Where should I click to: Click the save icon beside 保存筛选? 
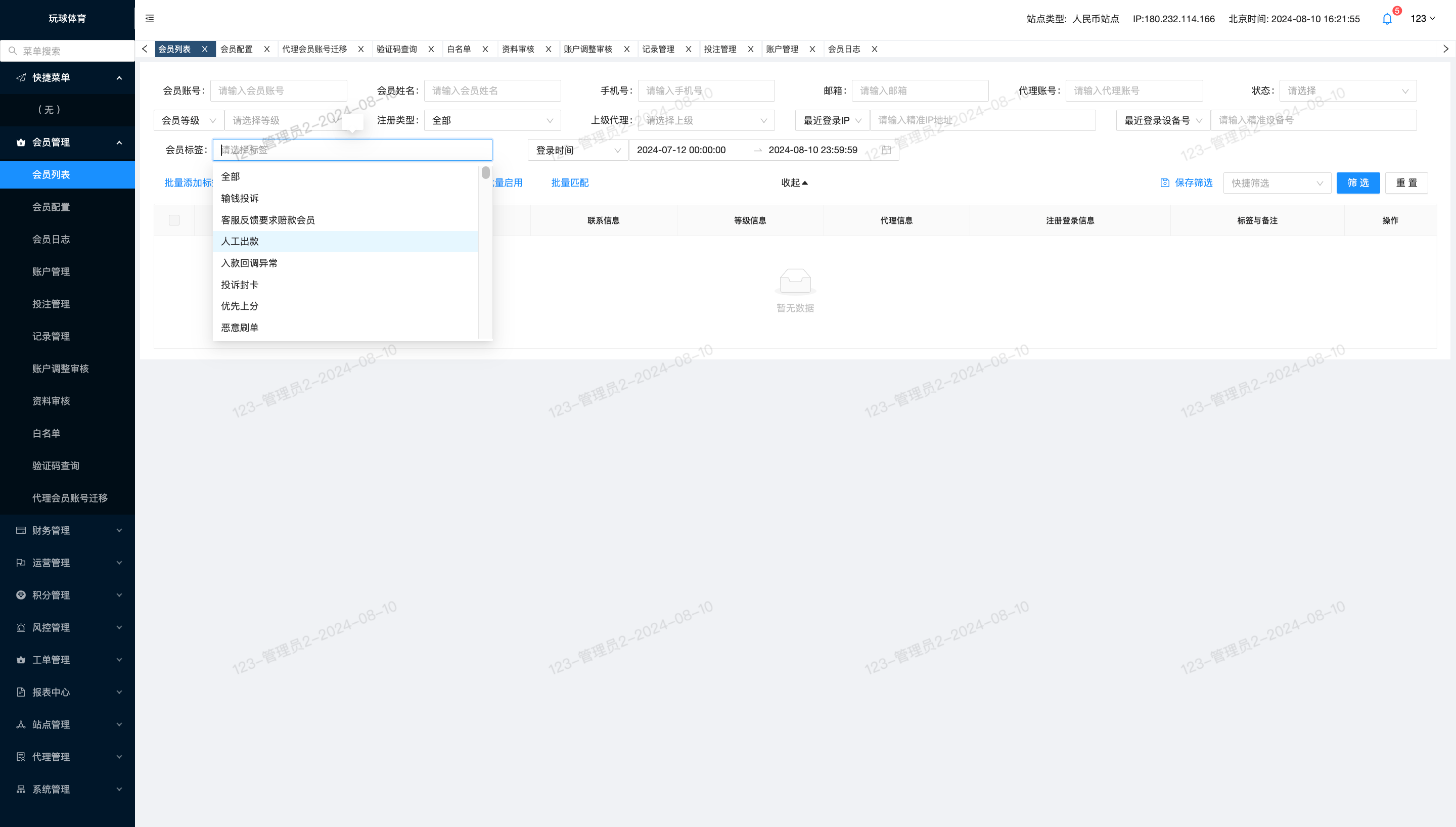pos(1165,183)
